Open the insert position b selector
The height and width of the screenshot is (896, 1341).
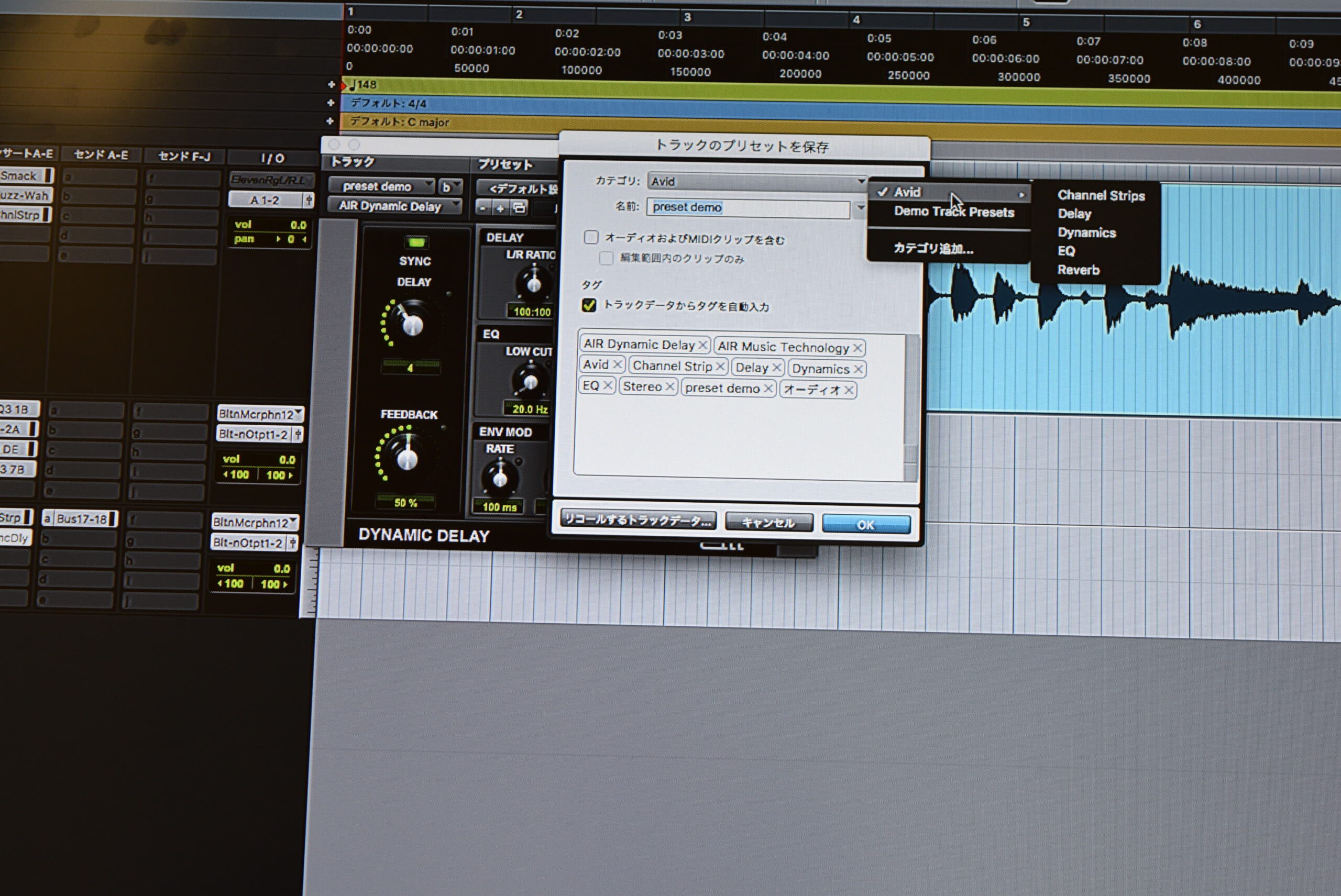450,187
